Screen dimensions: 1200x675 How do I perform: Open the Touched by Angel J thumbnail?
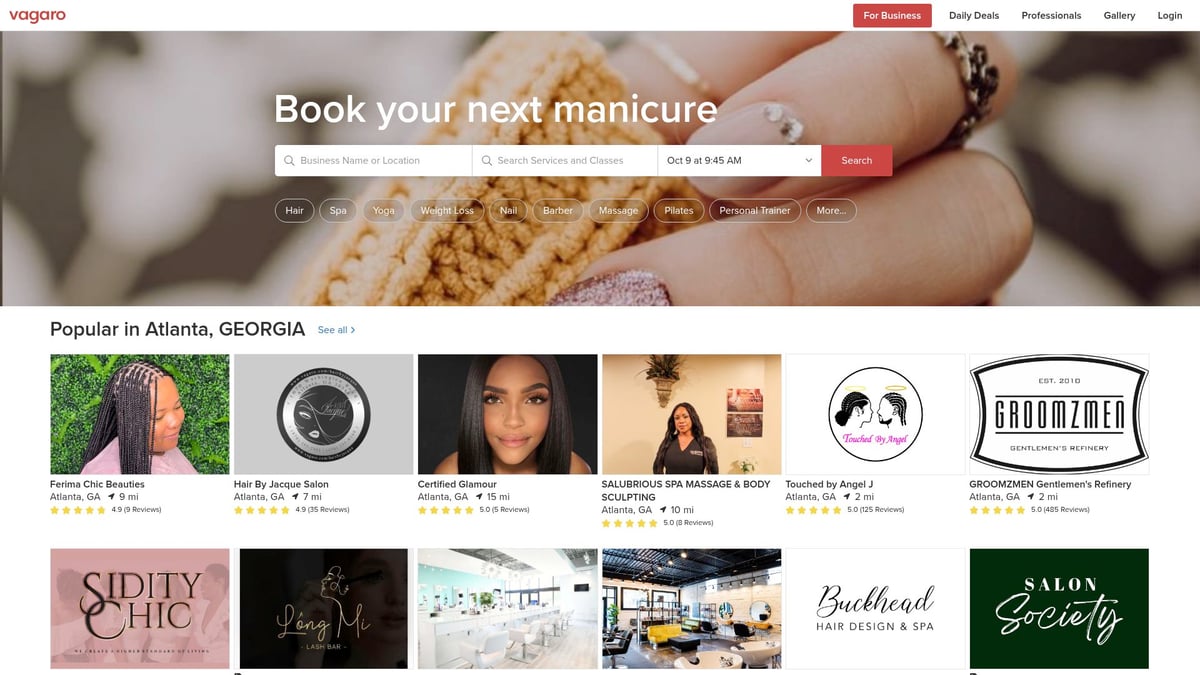tap(875, 414)
